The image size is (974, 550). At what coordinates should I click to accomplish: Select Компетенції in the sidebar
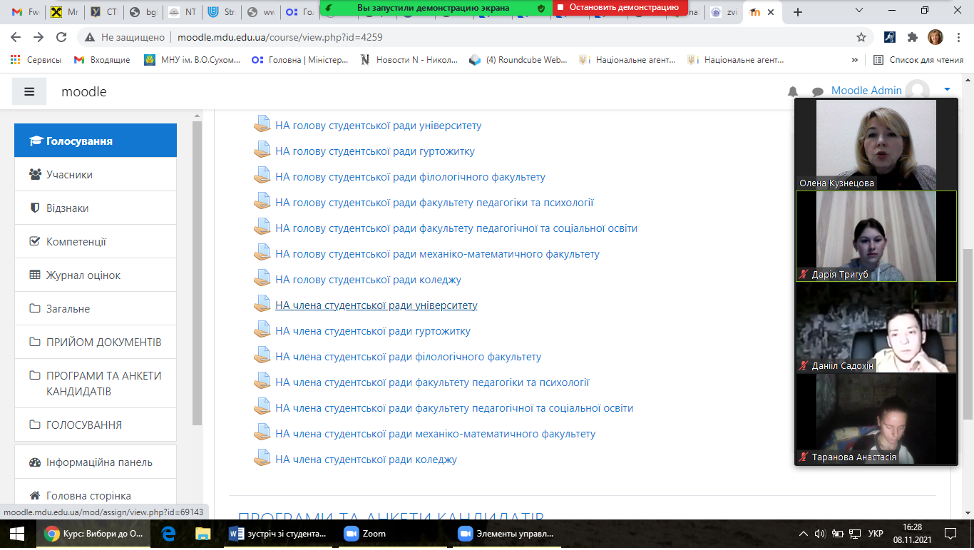point(76,242)
